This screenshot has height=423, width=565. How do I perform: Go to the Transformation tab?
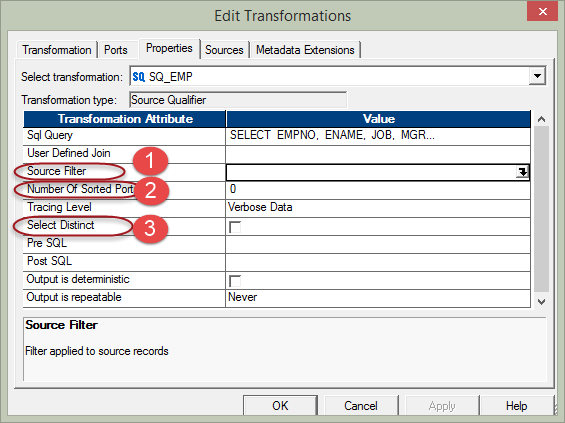click(57, 50)
